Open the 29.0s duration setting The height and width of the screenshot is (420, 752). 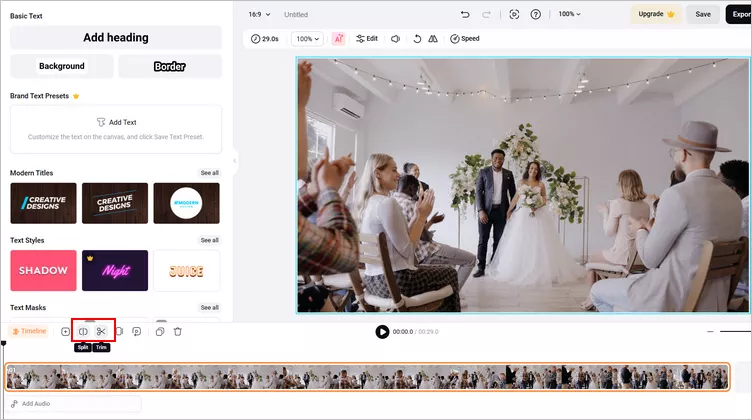[265, 39]
